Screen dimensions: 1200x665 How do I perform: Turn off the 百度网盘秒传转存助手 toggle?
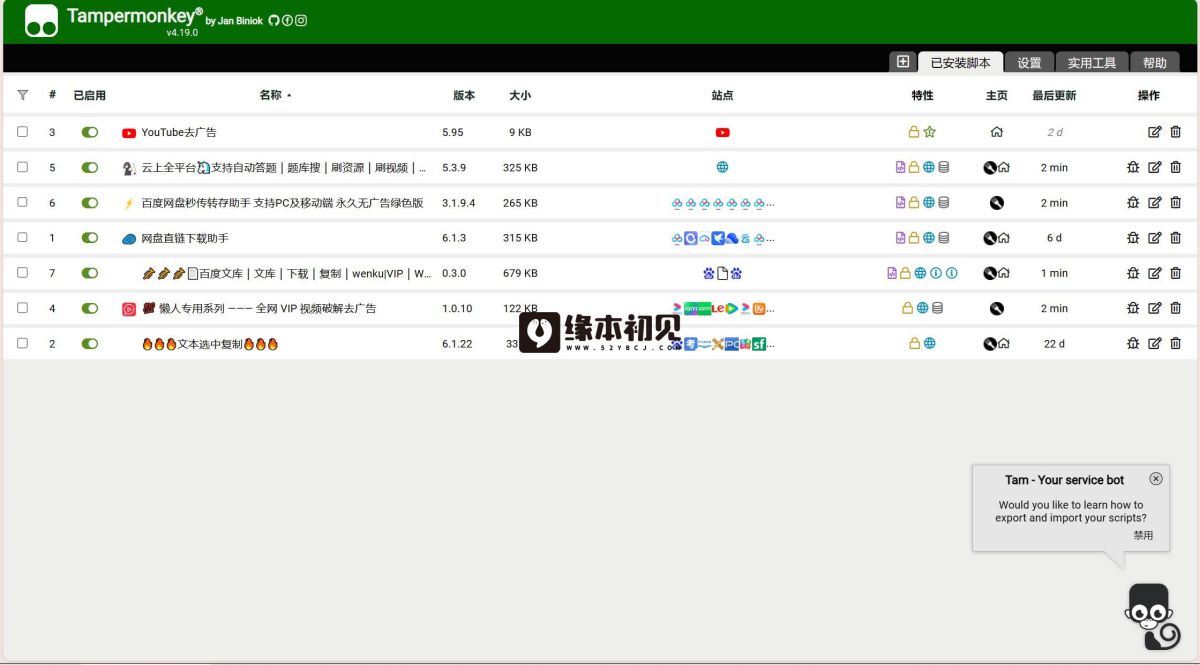(x=90, y=203)
